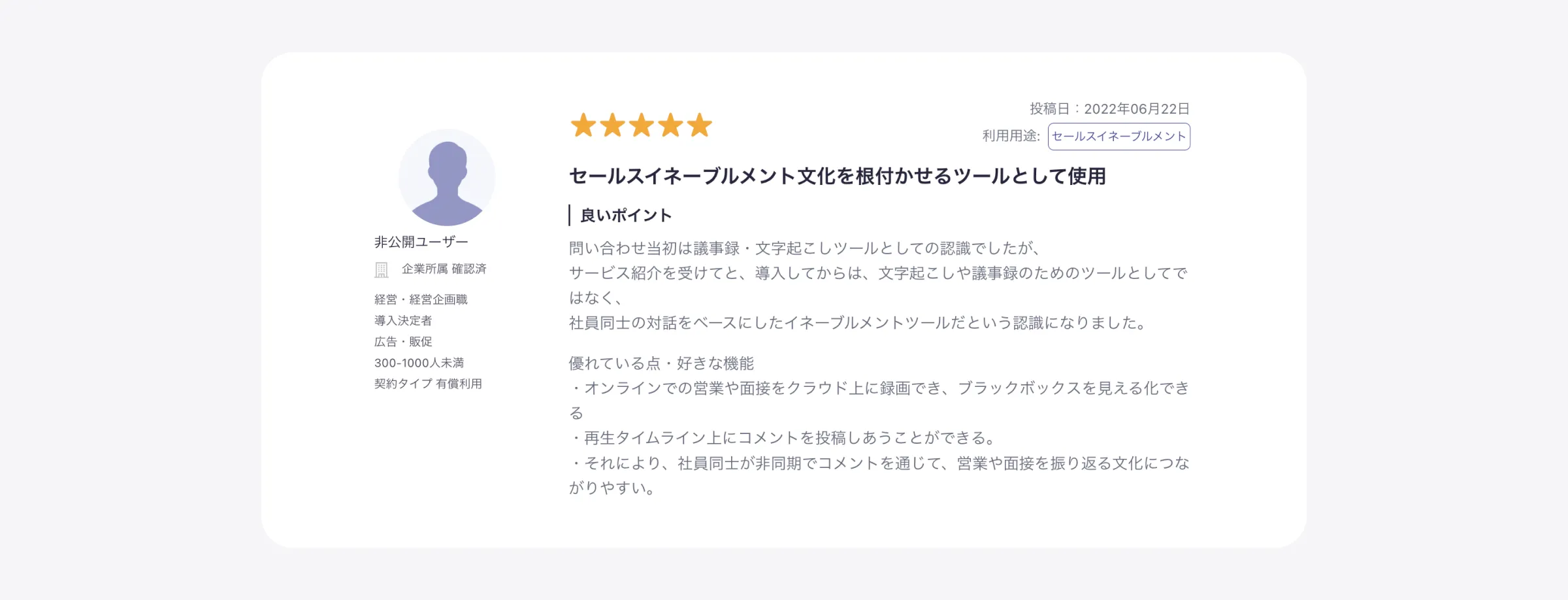1568x600 pixels.
Task: Click the 広告・販促 industry text
Action: [403, 341]
